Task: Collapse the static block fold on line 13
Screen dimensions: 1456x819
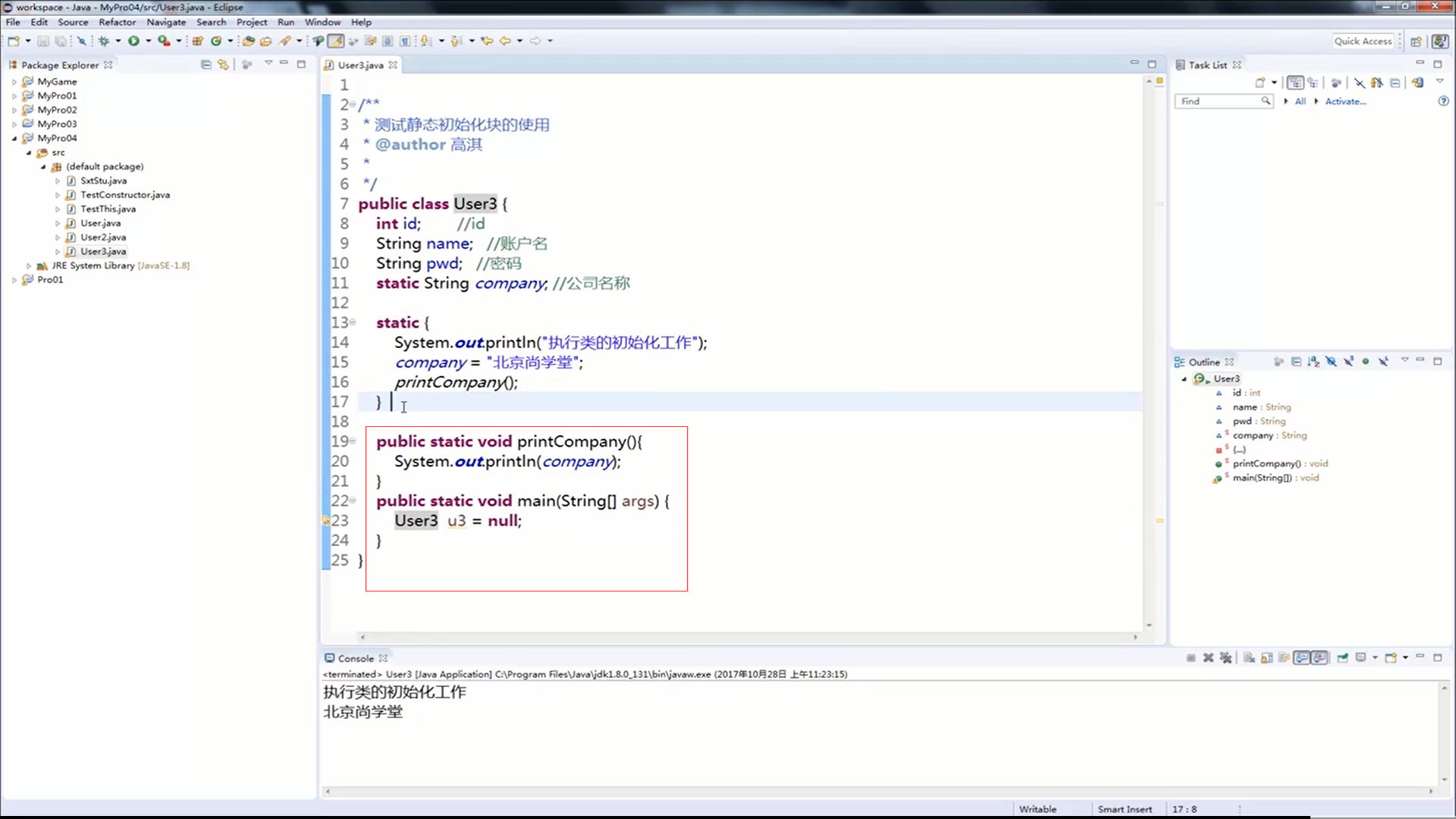Action: point(353,322)
